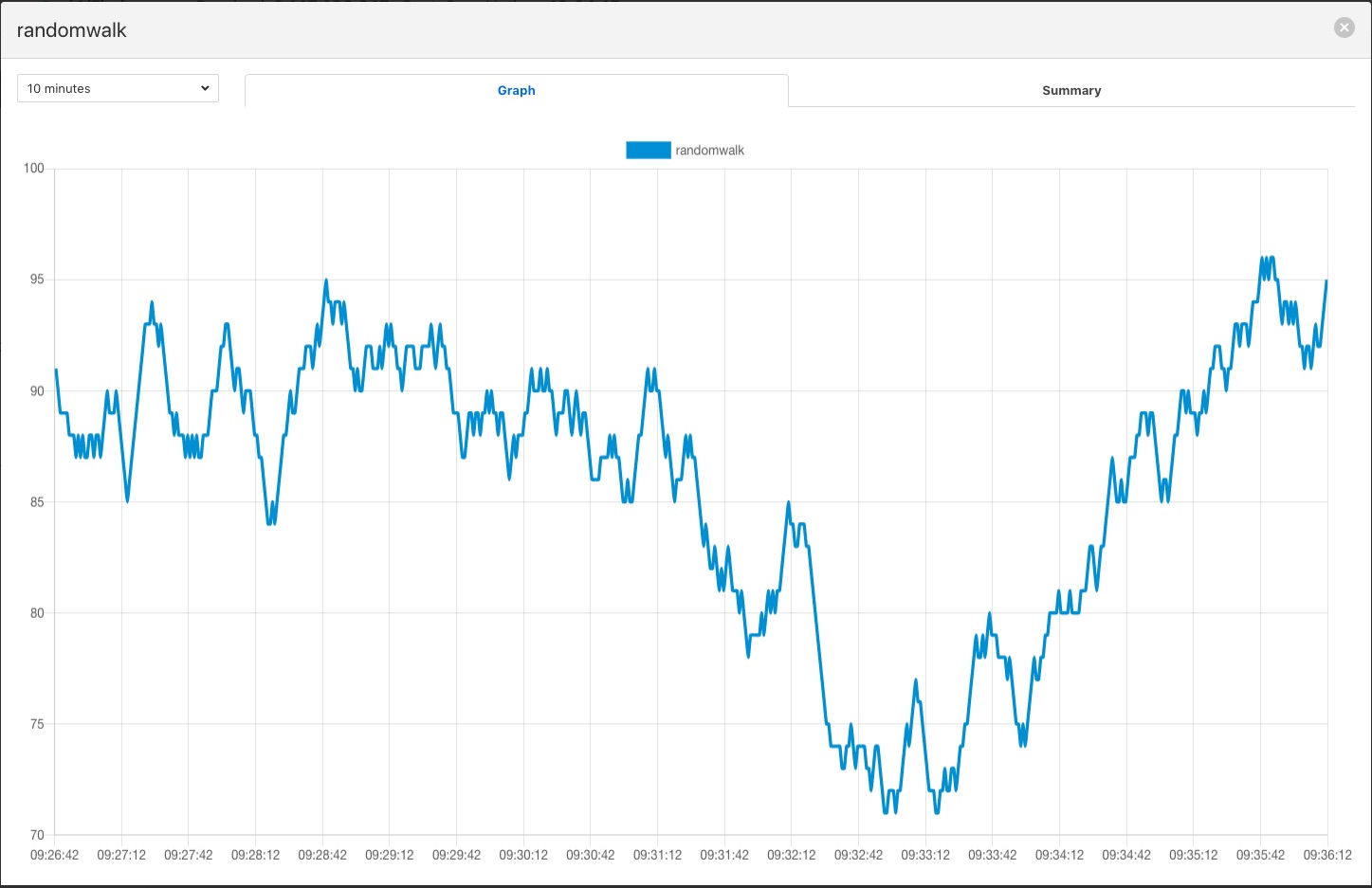Close the randomwalk dialog
Screen dimensions: 1372x888
1344,28
